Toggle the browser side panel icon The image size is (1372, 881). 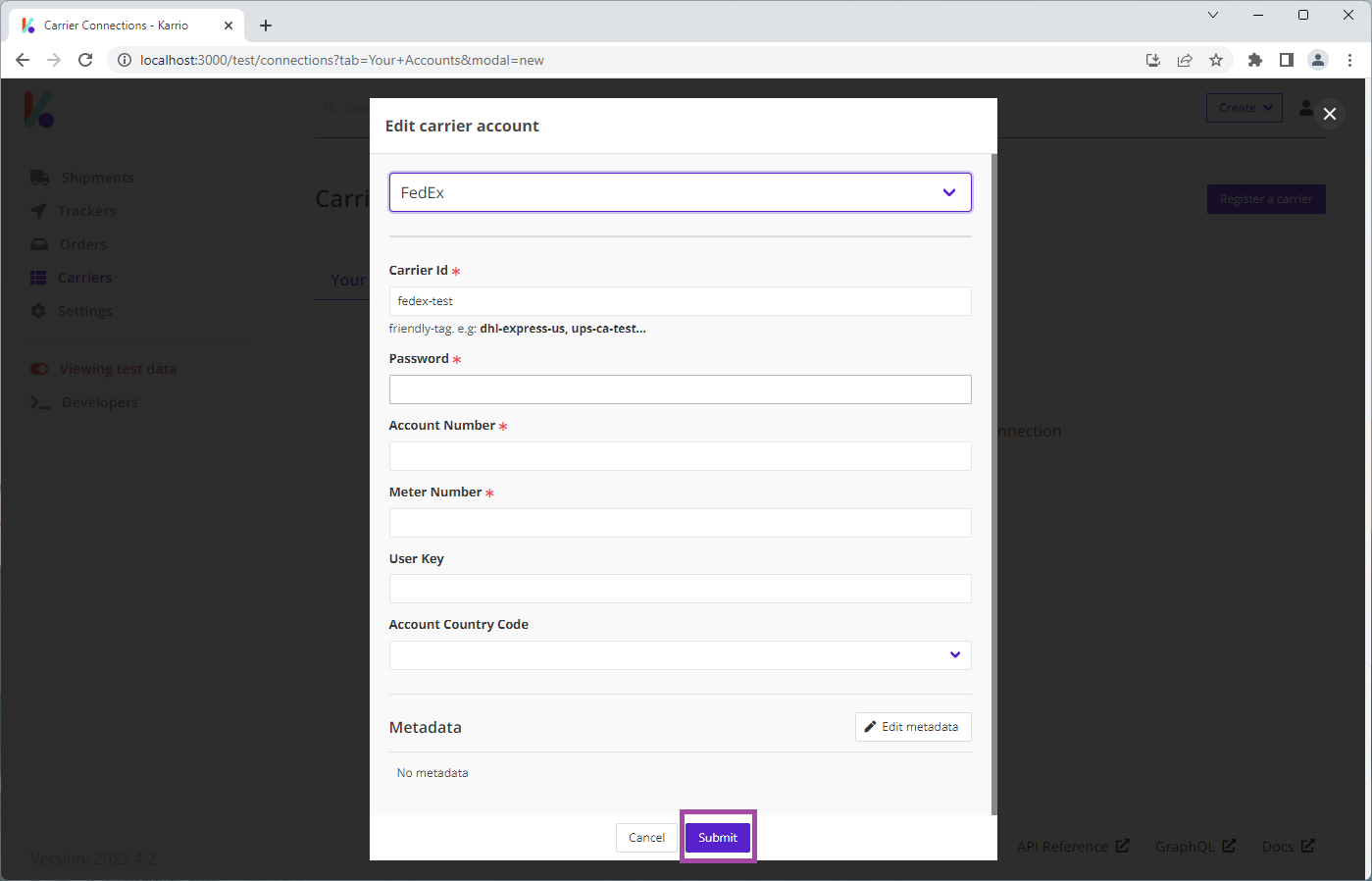[1287, 60]
